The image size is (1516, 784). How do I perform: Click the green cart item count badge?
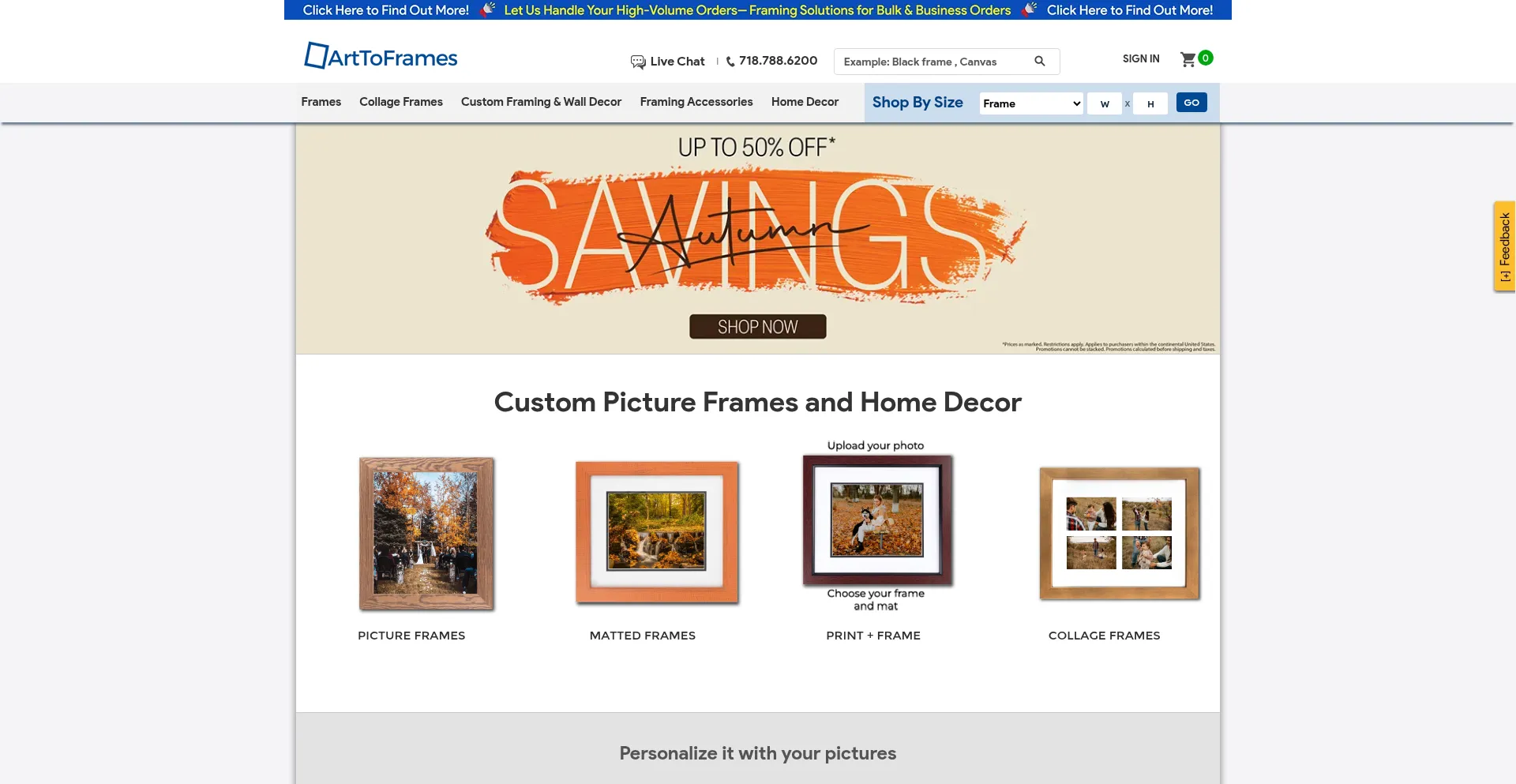tap(1206, 58)
